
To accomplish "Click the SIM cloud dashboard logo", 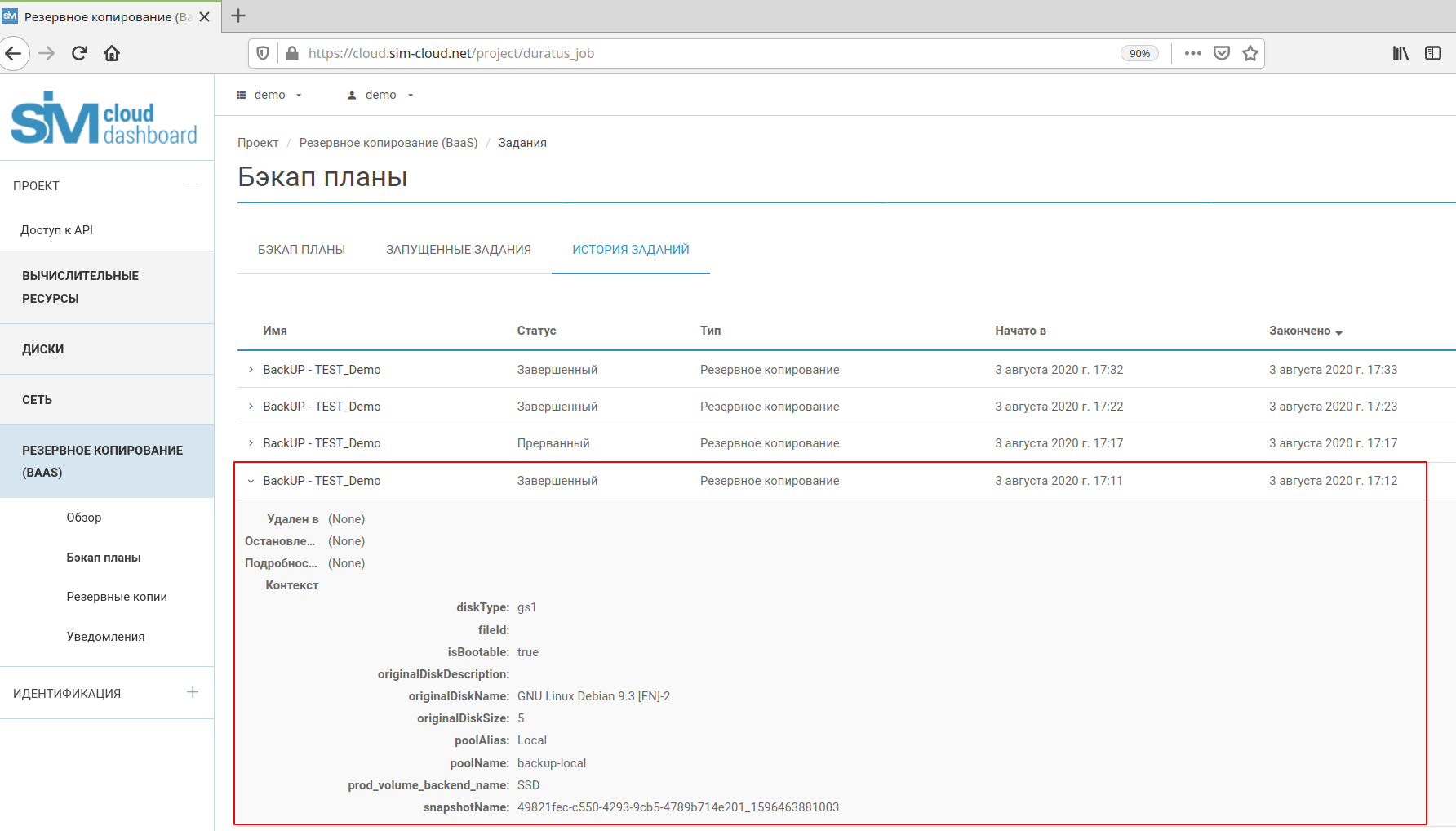I will [104, 119].
